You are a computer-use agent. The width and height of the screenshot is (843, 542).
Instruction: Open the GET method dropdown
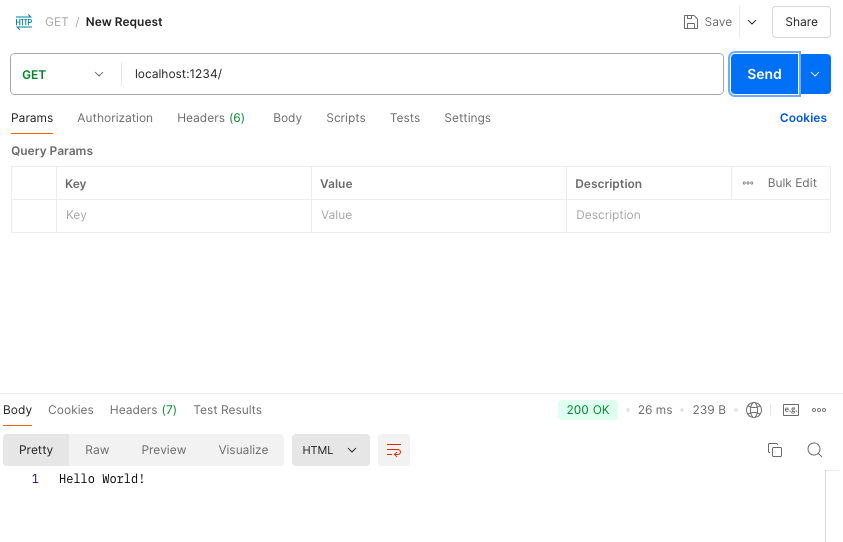click(x=63, y=74)
